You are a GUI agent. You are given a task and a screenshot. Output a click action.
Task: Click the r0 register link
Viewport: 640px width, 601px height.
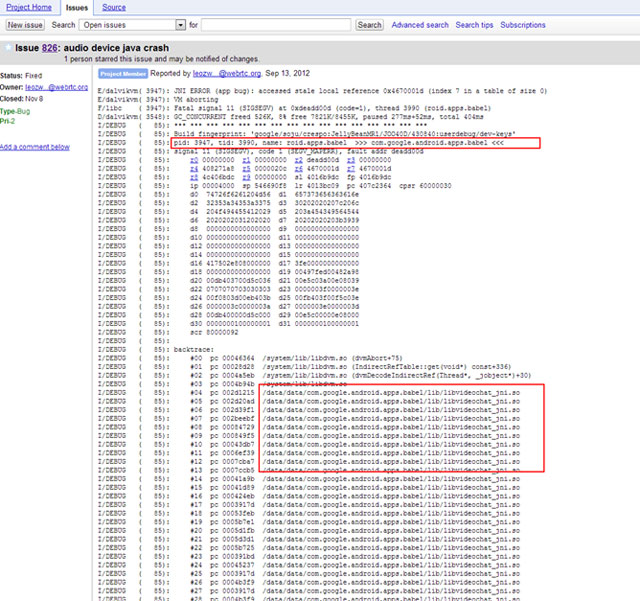[x=191, y=158]
